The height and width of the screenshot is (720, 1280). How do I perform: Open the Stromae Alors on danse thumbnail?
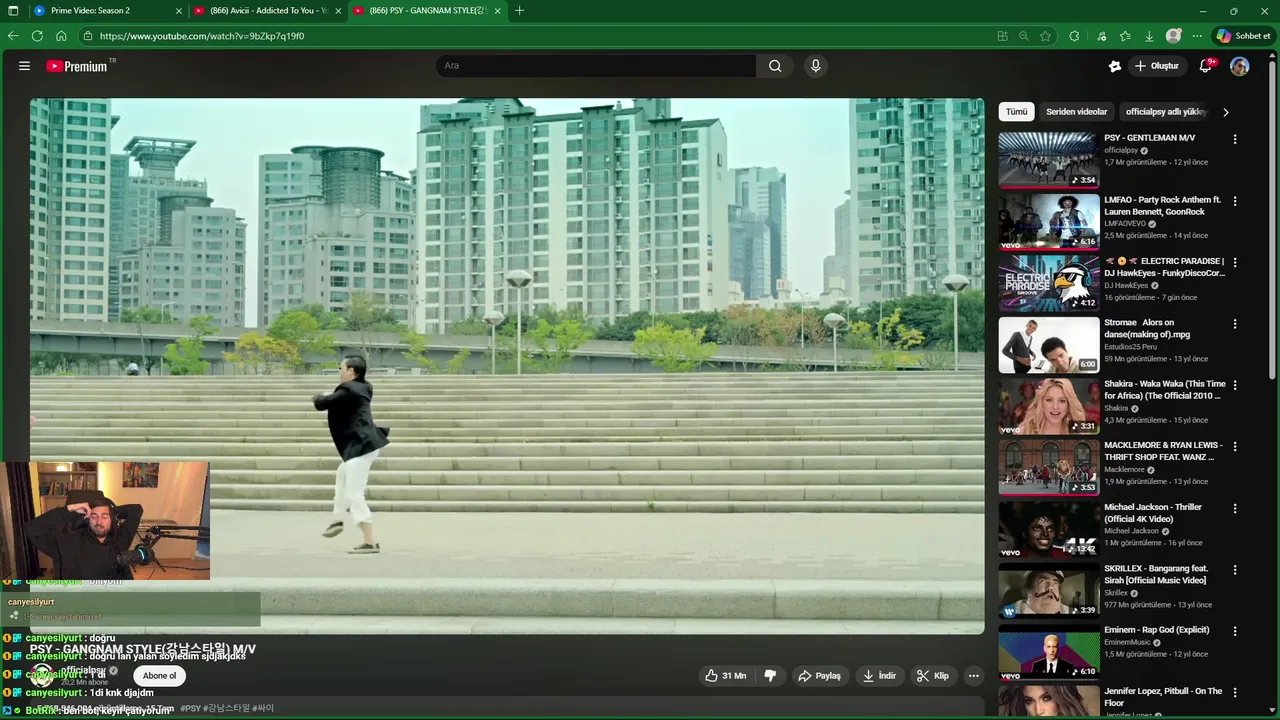click(x=1048, y=344)
